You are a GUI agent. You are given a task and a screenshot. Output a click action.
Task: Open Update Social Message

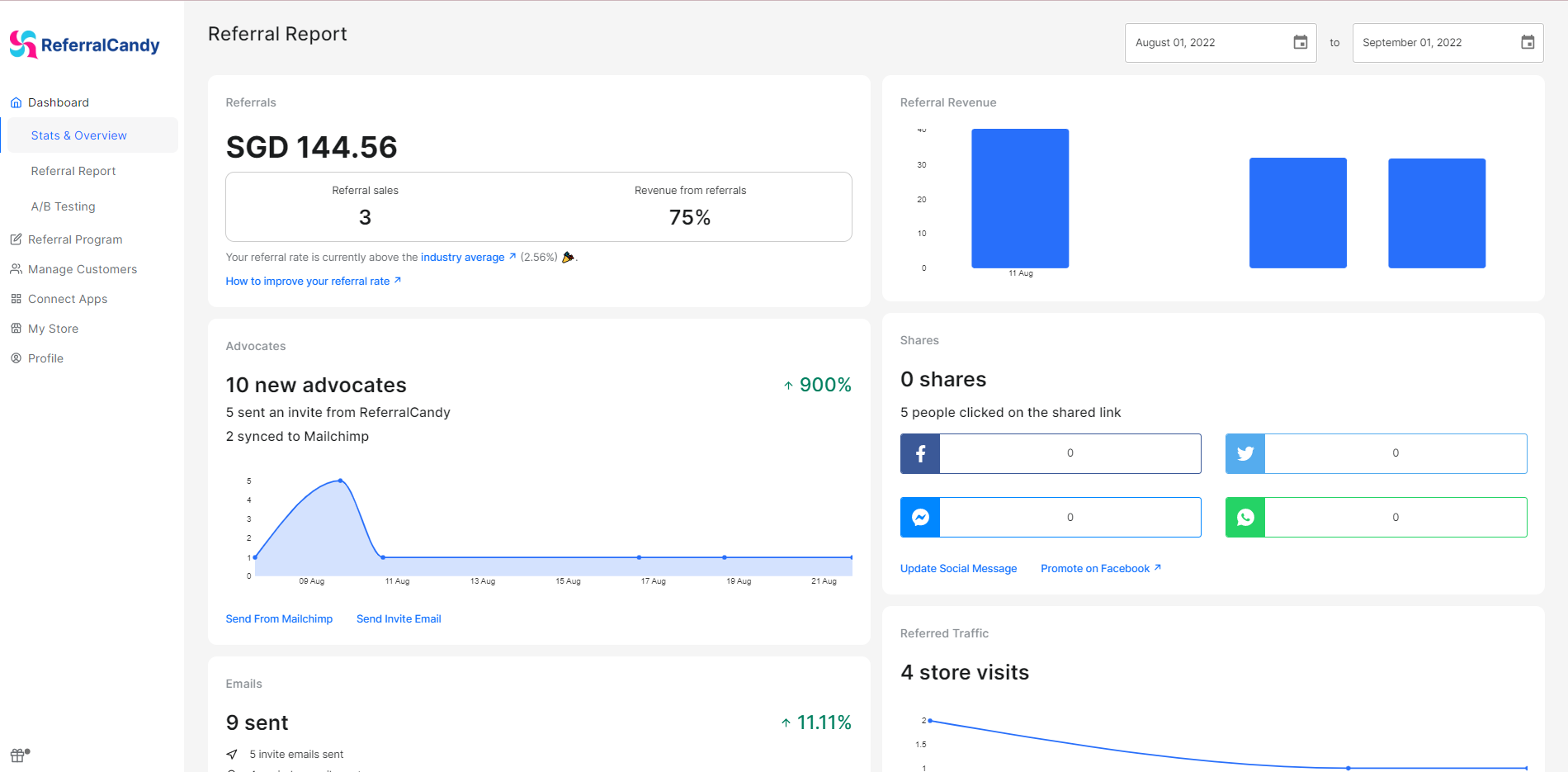958,568
